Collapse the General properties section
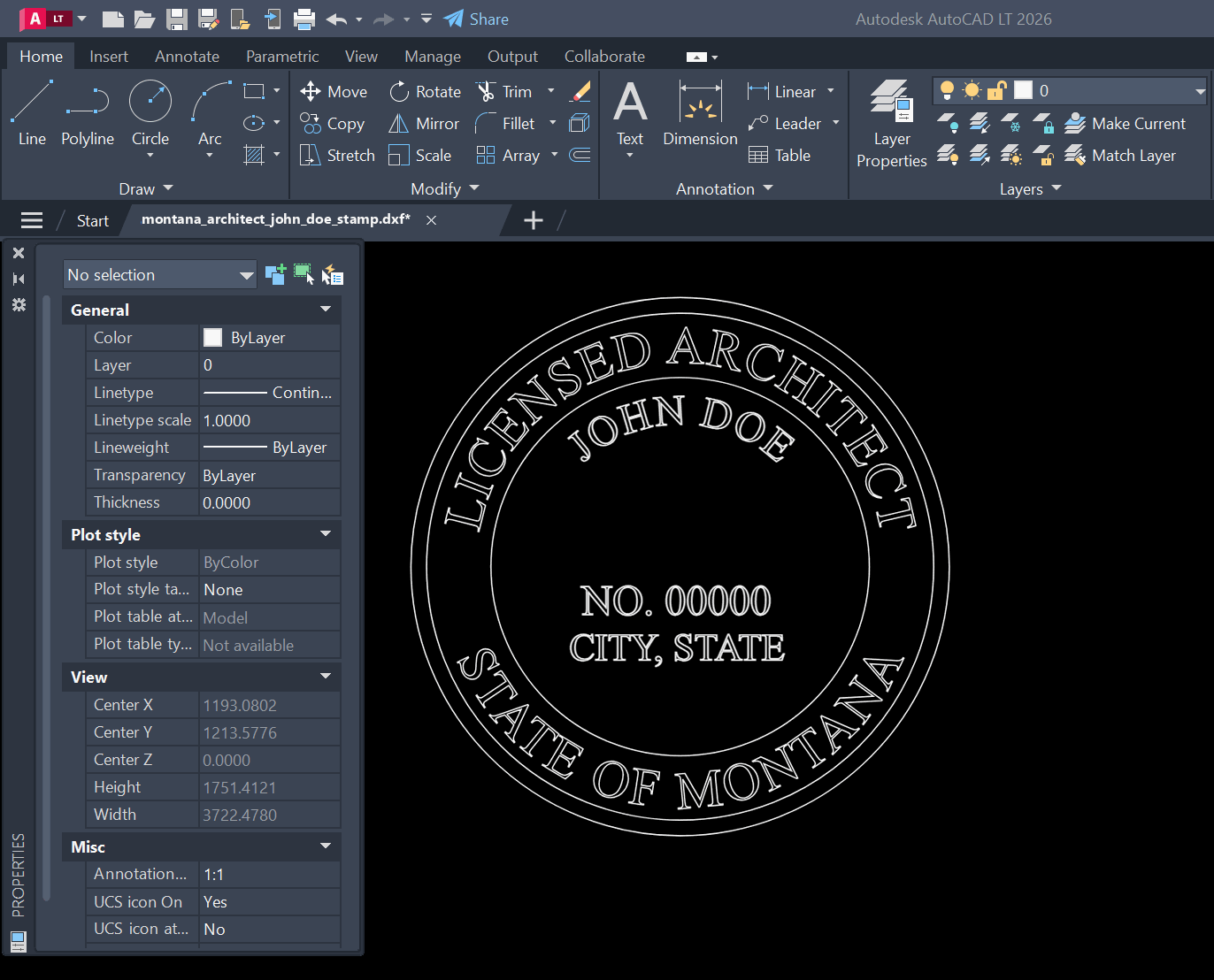The image size is (1214, 980). tap(326, 310)
